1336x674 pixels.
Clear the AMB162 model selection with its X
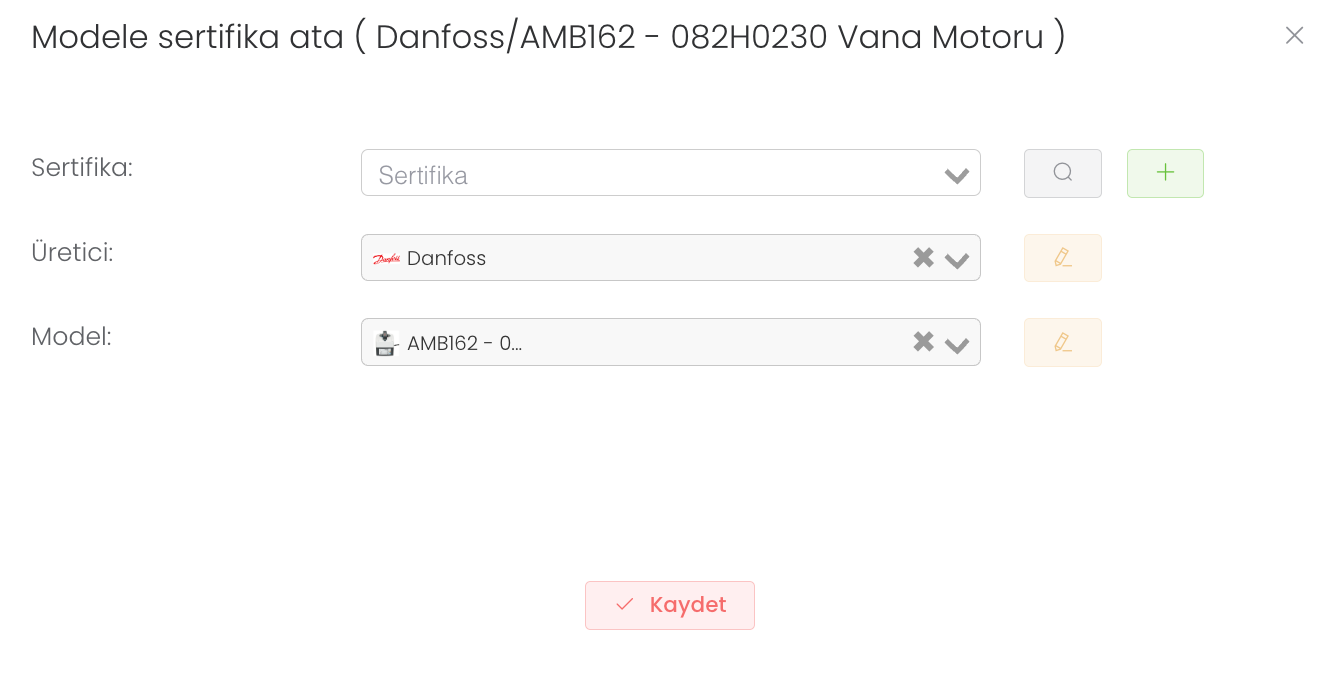point(923,342)
